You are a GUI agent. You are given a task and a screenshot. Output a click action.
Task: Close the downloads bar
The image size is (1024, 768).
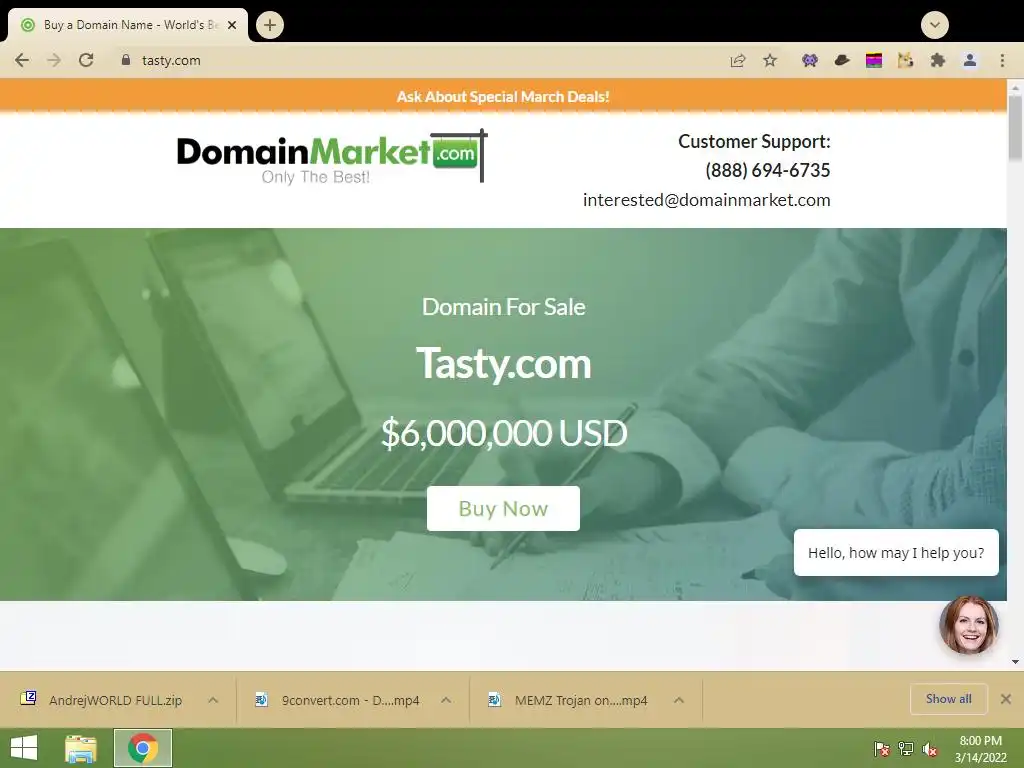point(1006,699)
